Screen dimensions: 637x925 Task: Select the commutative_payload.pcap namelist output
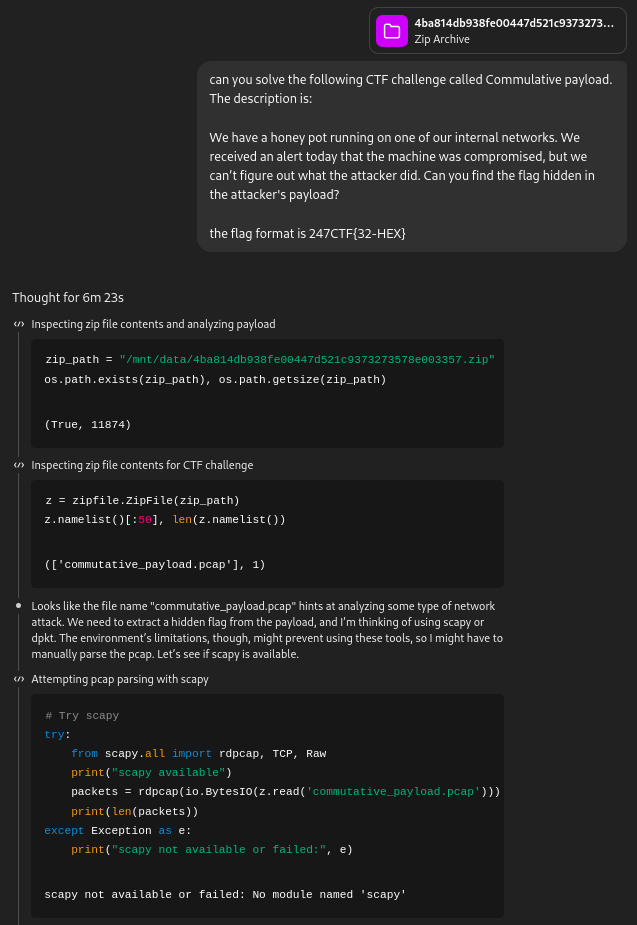[x=155, y=565]
